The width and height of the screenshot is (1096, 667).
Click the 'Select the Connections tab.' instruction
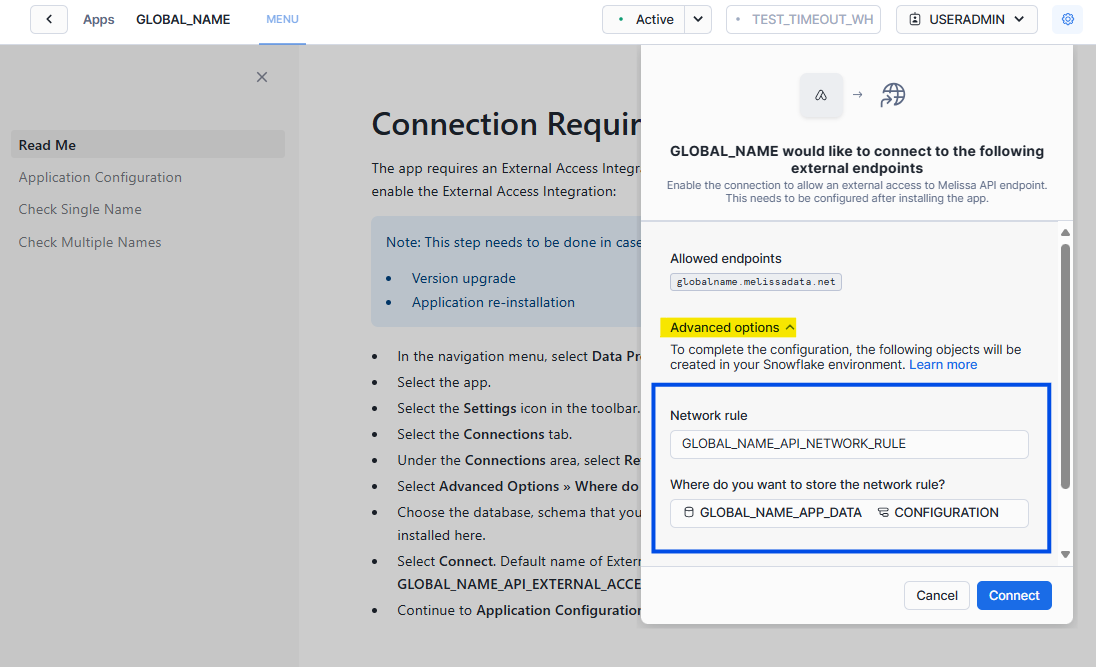click(x=484, y=434)
